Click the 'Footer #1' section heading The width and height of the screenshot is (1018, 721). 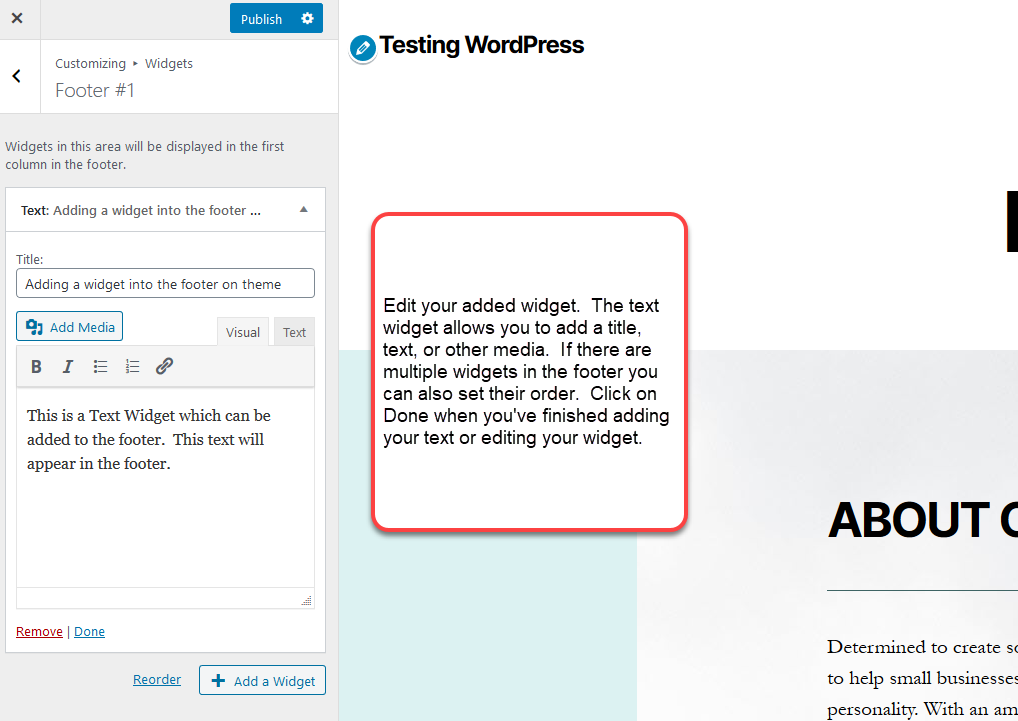(x=95, y=90)
